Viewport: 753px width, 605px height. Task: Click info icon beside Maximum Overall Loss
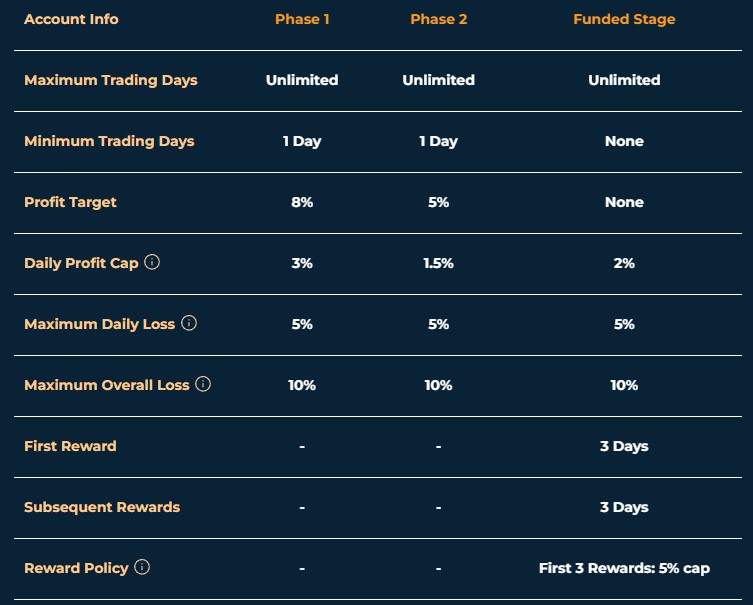click(x=203, y=384)
